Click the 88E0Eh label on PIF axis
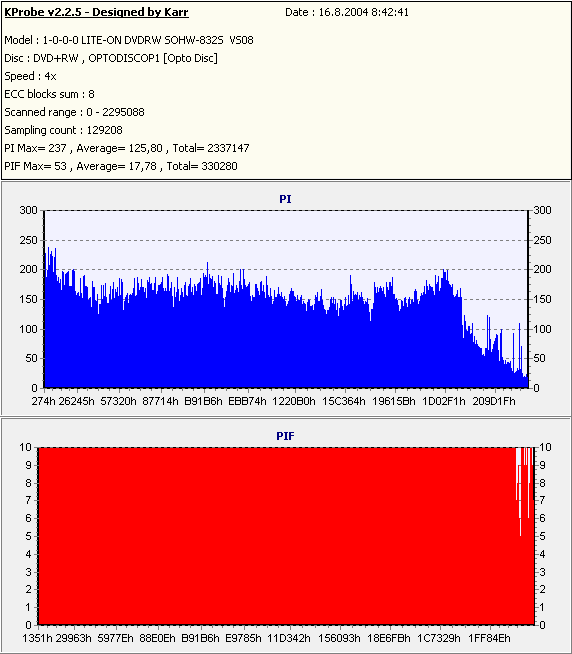Viewport: 572px width, 654px height. point(158,638)
